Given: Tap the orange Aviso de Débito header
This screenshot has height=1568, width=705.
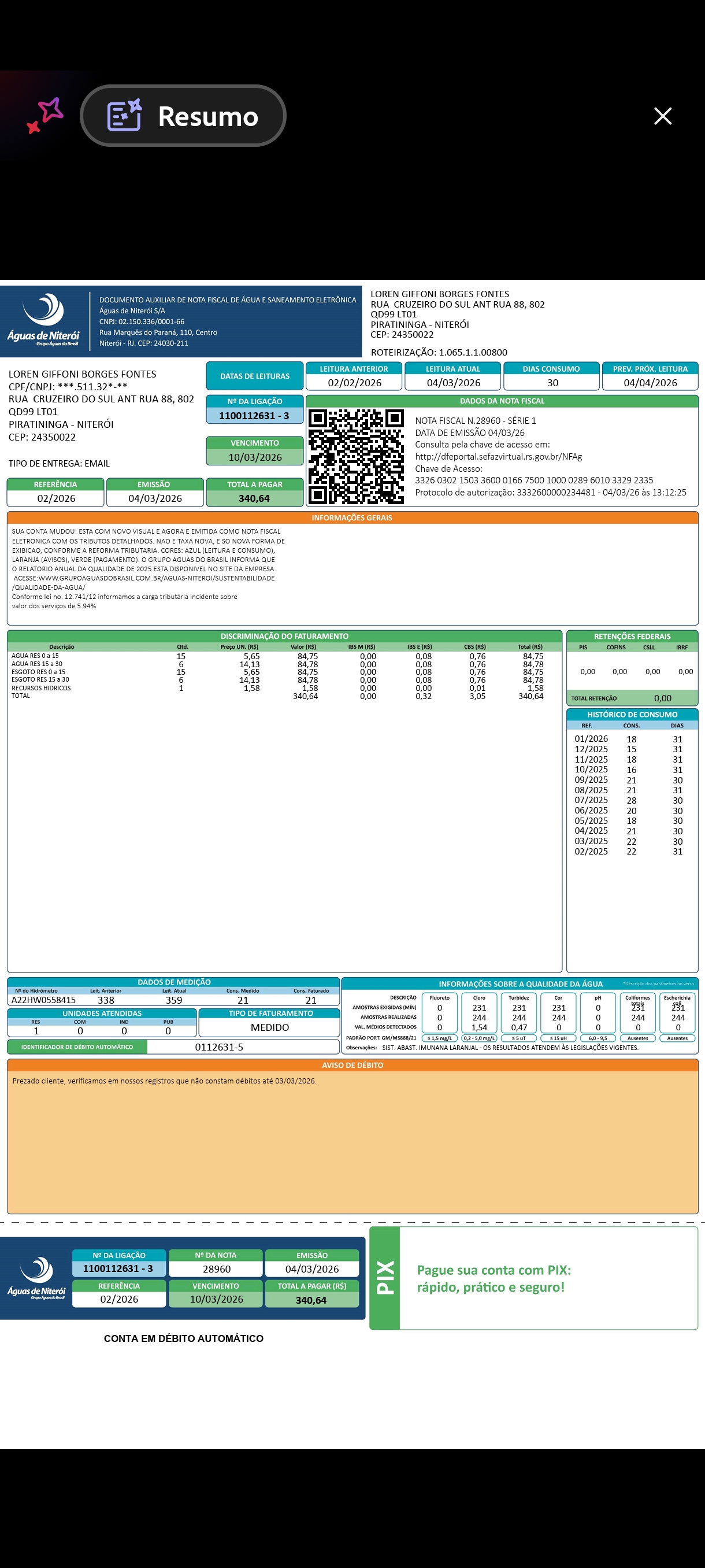Looking at the screenshot, I should point(352,1065).
